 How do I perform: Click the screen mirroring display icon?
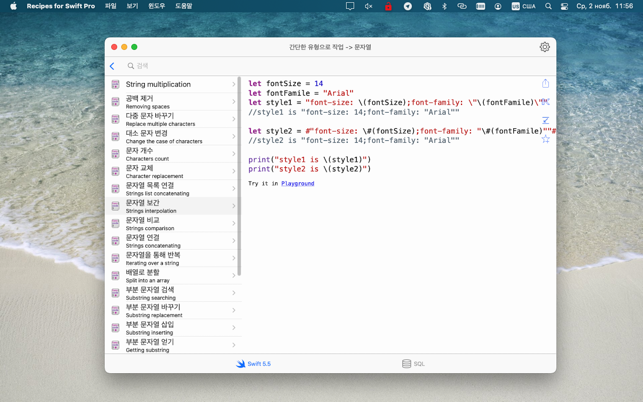click(x=350, y=6)
